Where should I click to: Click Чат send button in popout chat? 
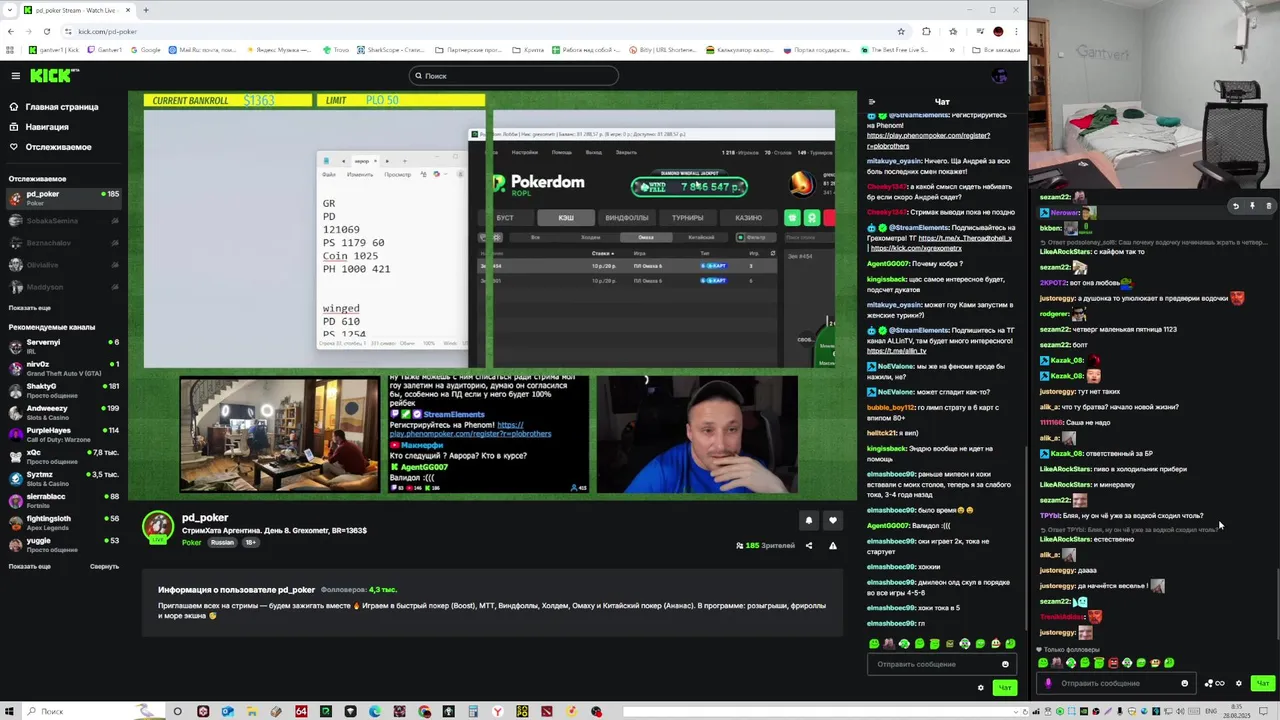[1262, 684]
